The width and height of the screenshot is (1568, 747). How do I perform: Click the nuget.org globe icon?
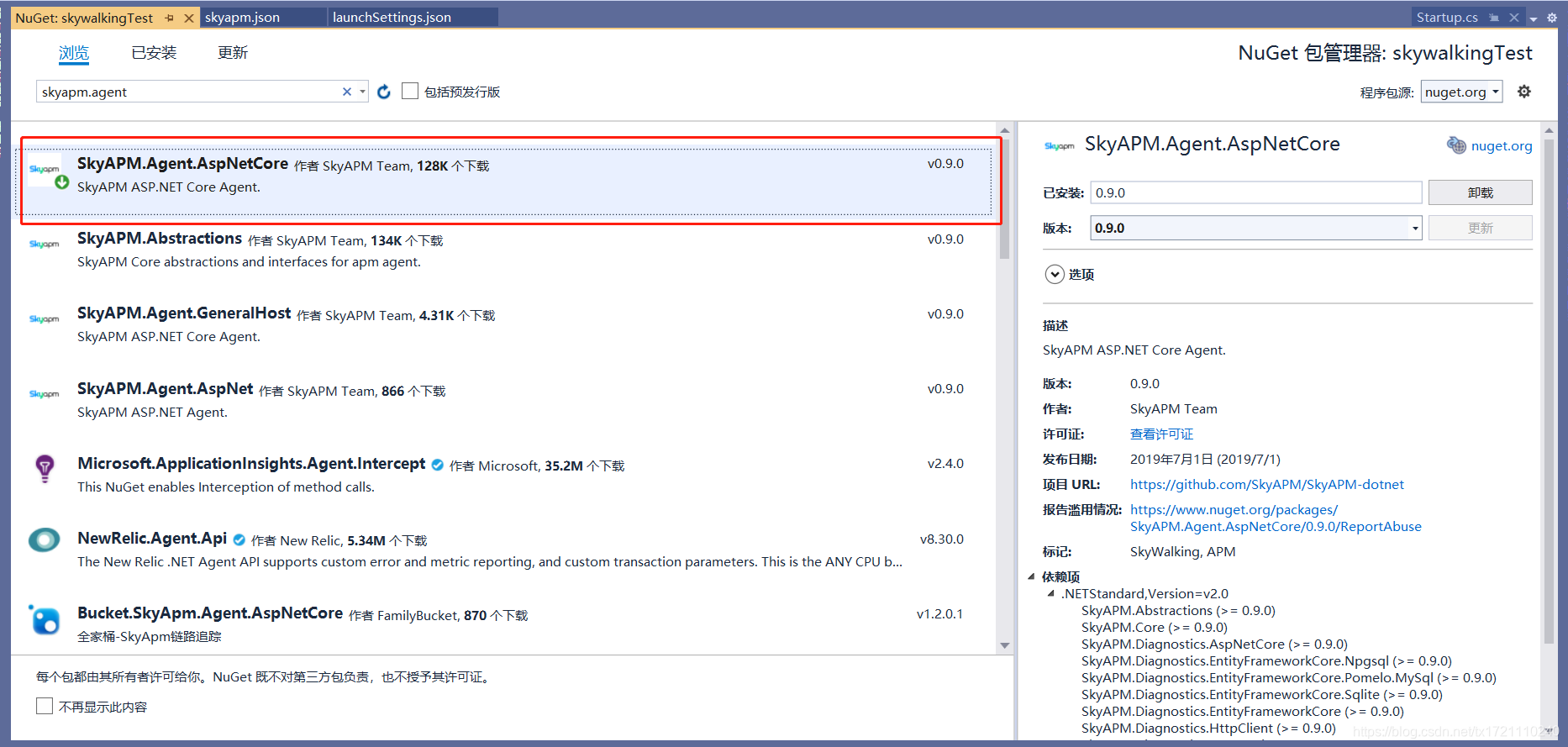click(1456, 145)
